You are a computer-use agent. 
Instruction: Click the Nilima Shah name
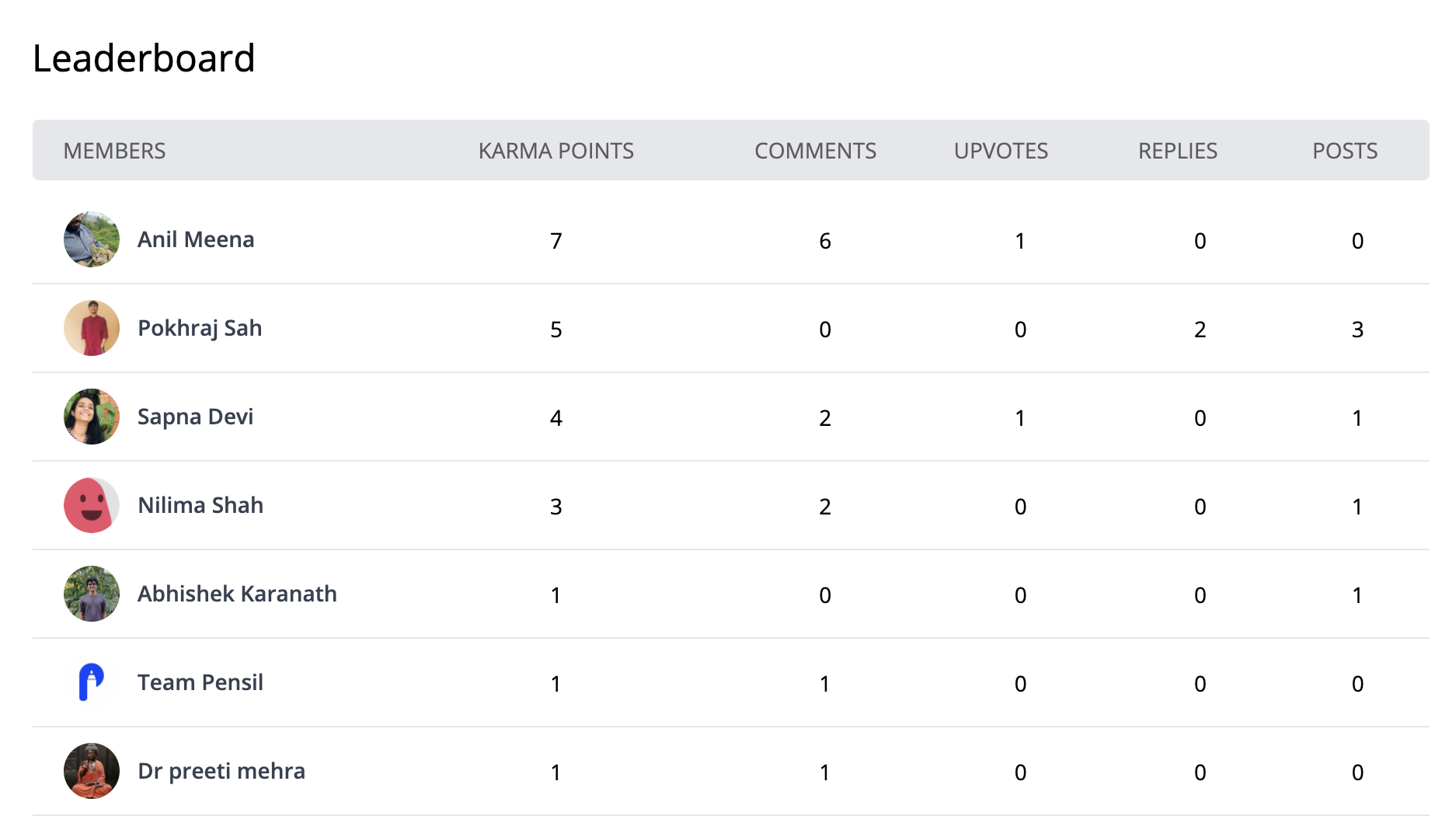tap(200, 505)
